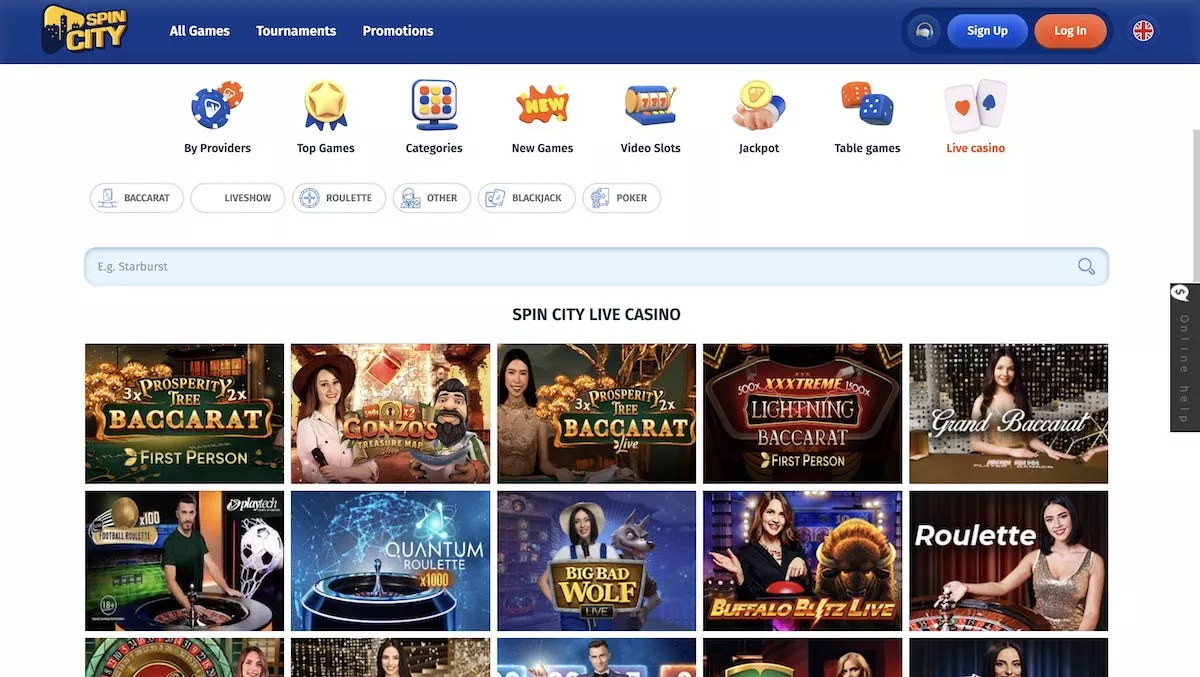The width and height of the screenshot is (1200, 677).
Task: Filter by Blackjack games
Action: pos(526,198)
